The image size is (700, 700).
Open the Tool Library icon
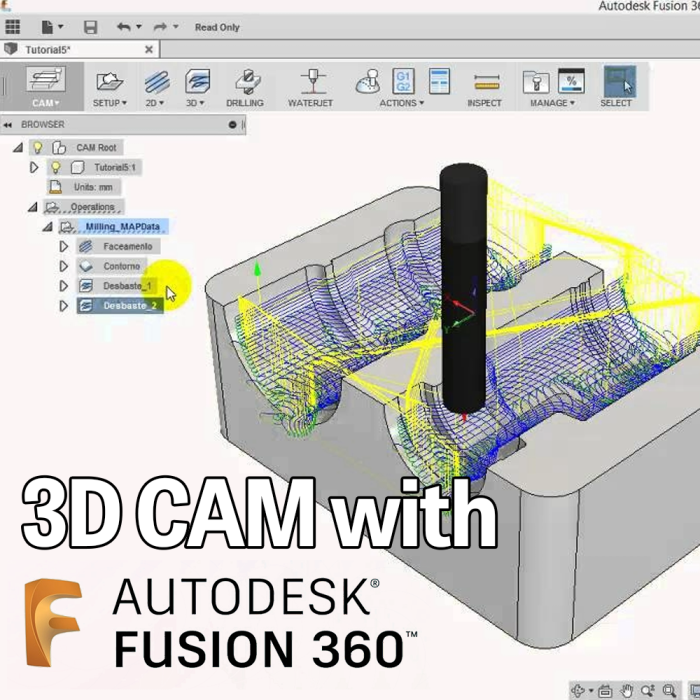[x=536, y=82]
